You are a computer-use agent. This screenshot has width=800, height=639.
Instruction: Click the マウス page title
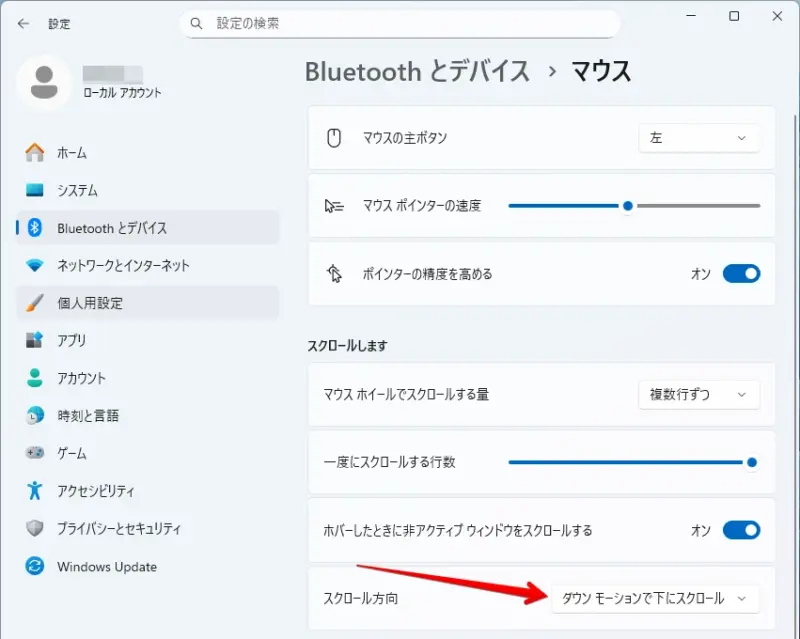(601, 71)
